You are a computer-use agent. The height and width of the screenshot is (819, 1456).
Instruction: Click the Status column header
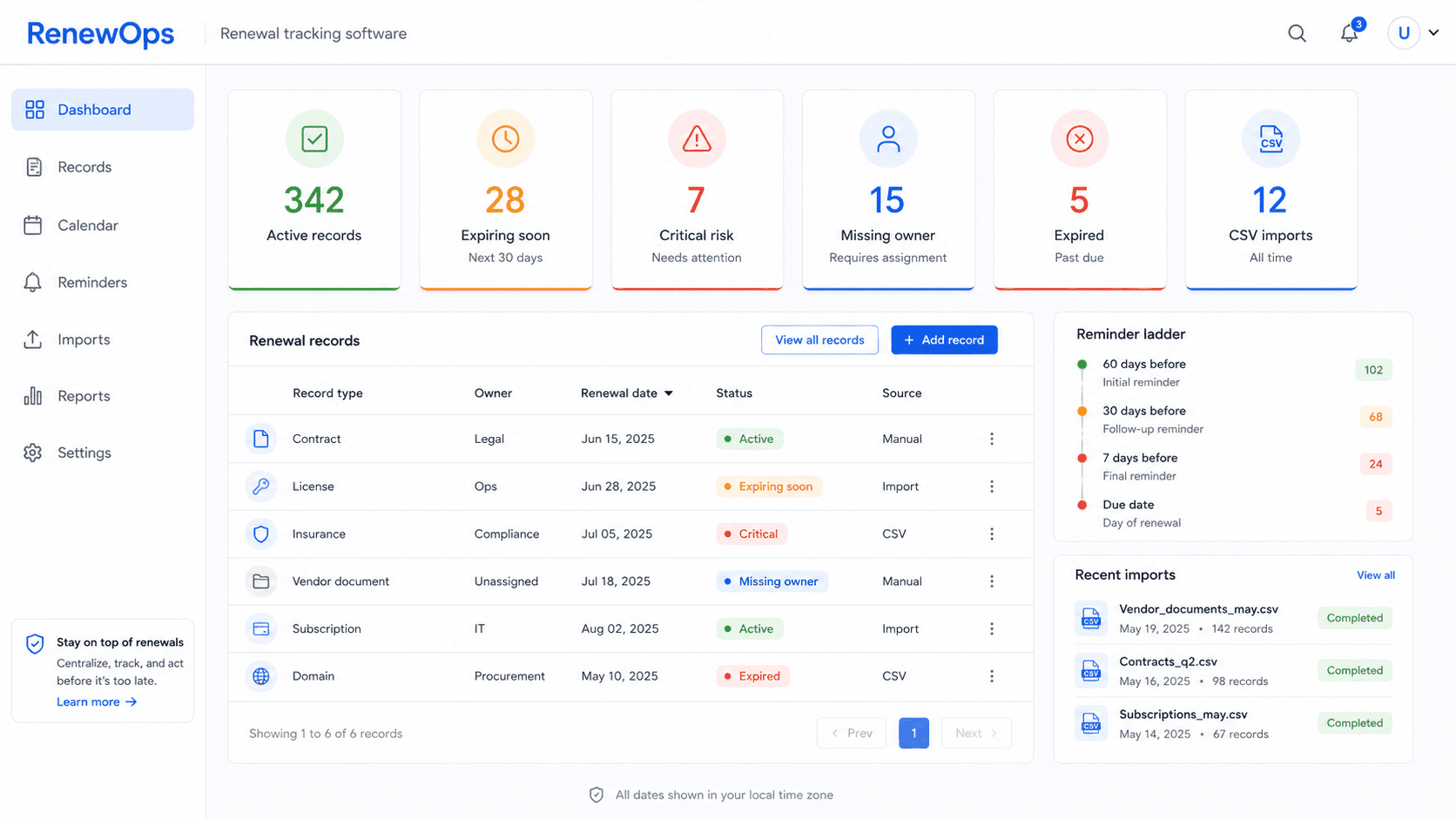click(734, 393)
